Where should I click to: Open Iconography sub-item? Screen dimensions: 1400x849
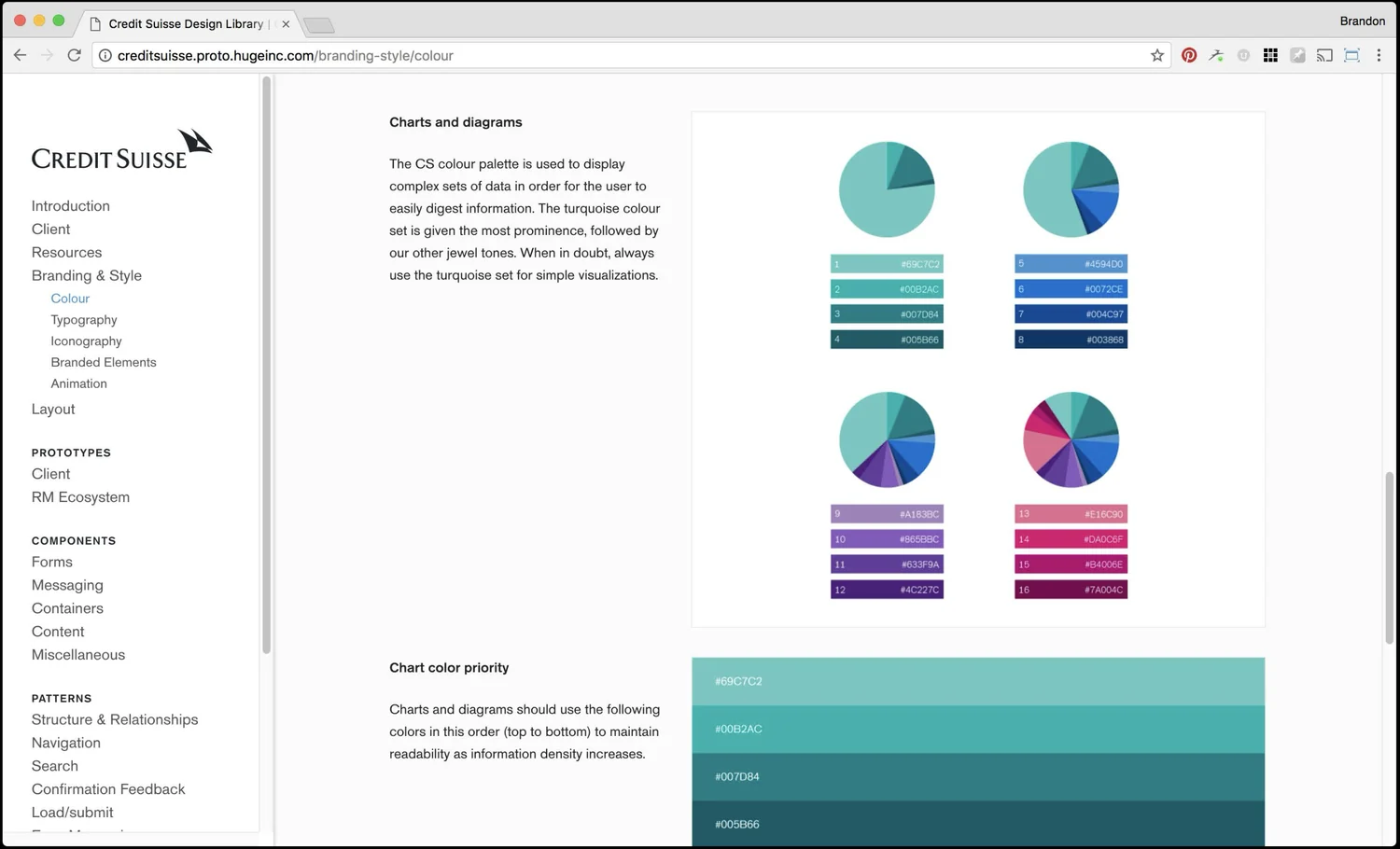click(86, 341)
